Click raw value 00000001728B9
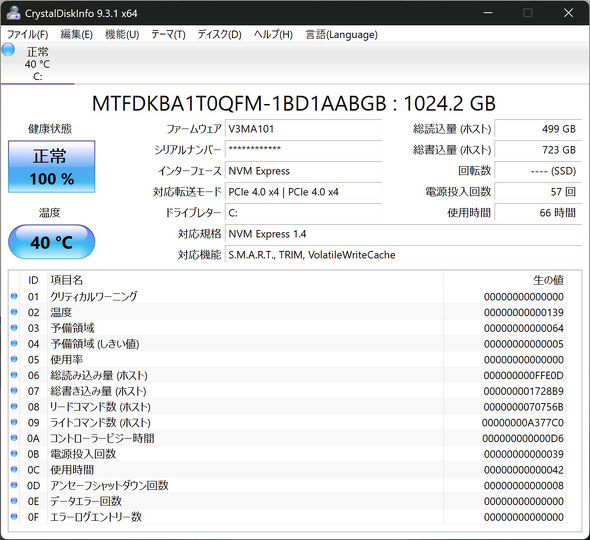Viewport: 590px width, 540px height. click(x=523, y=391)
